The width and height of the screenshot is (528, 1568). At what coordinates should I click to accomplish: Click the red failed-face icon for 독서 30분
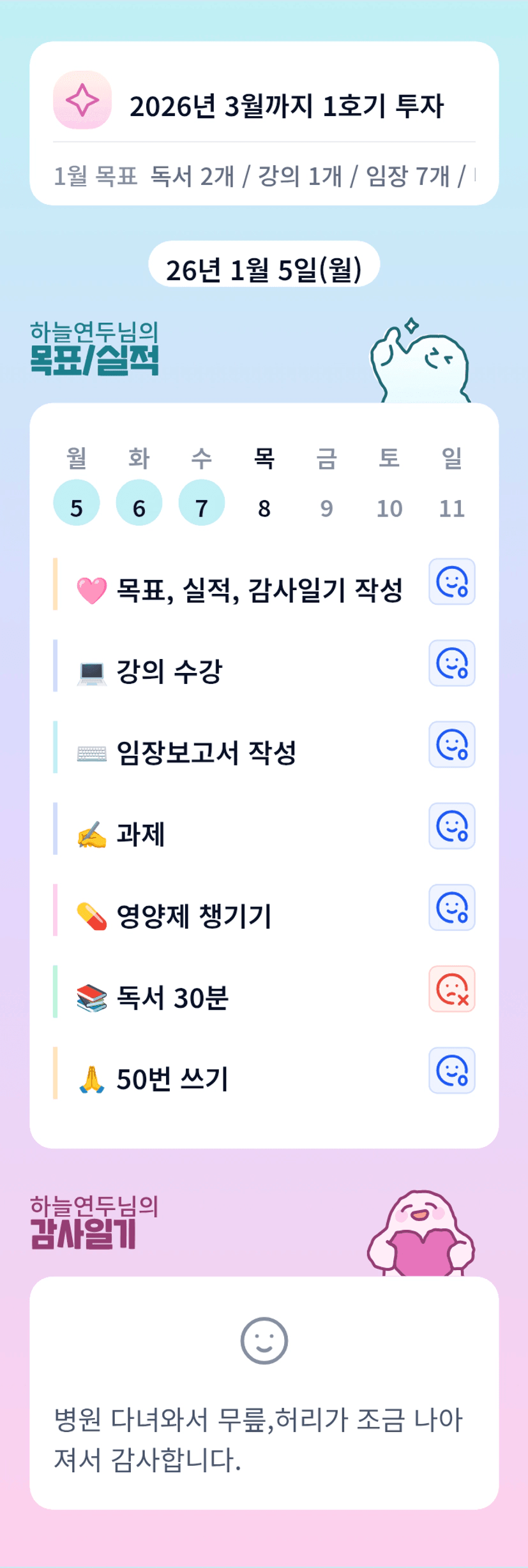point(452,989)
